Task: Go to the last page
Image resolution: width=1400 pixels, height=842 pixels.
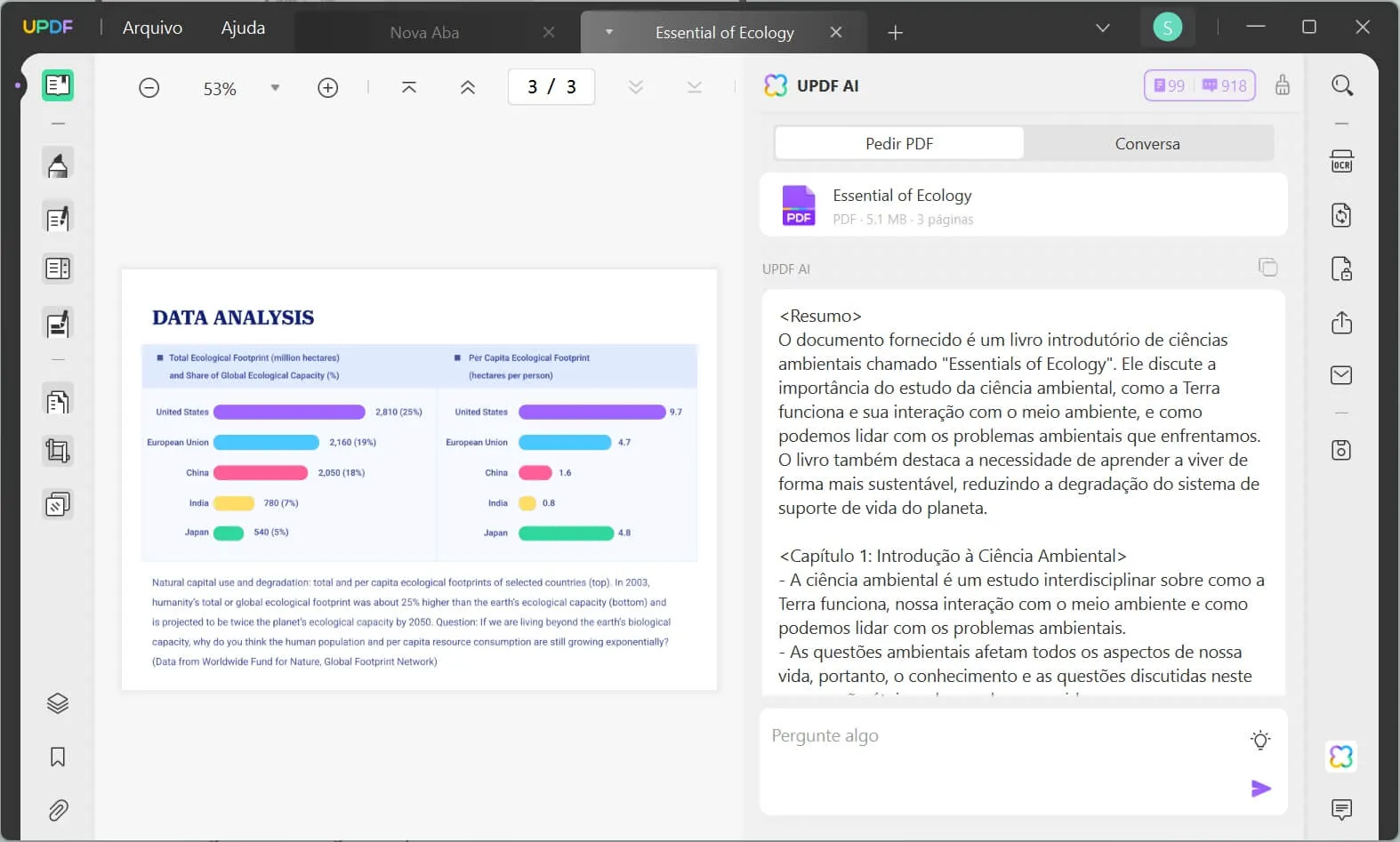Action: point(695,87)
